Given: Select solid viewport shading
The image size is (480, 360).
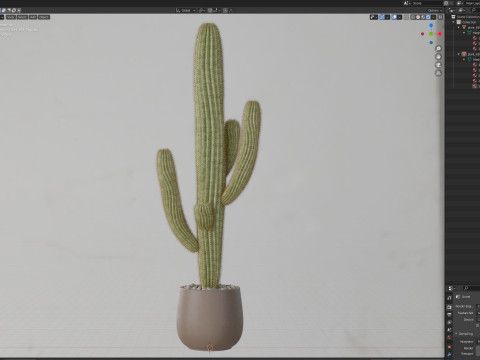Looking at the screenshot, I should [418, 17].
